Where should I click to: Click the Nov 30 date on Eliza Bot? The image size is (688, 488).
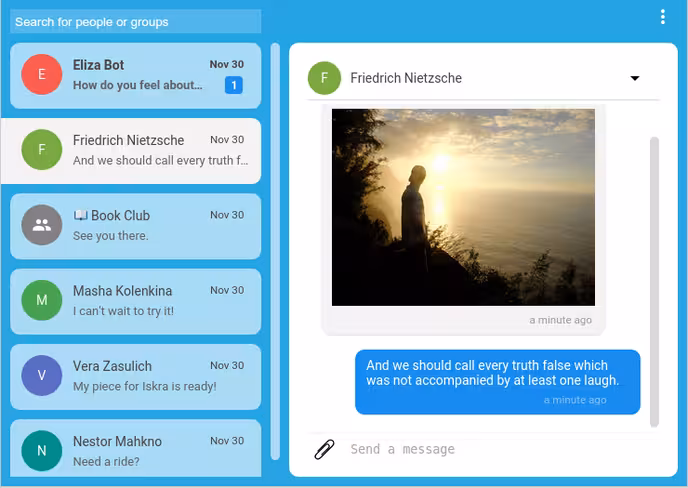coord(226,64)
